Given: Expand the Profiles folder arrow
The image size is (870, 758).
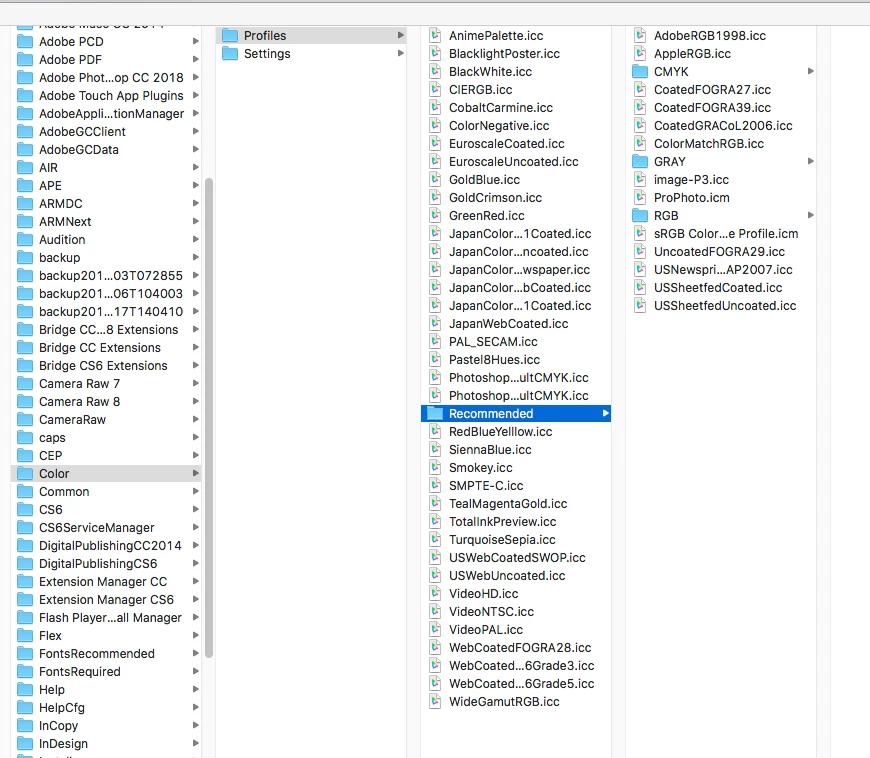Looking at the screenshot, I should click(401, 36).
